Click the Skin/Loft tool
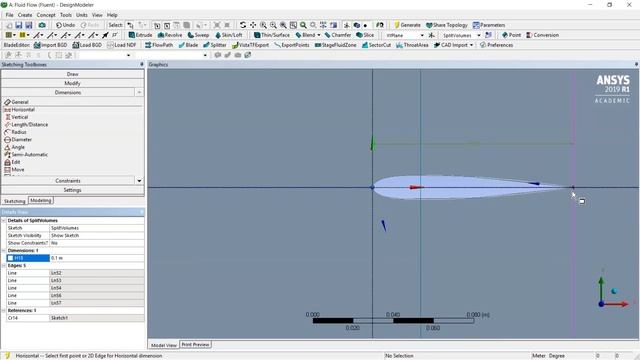 click(x=229, y=35)
